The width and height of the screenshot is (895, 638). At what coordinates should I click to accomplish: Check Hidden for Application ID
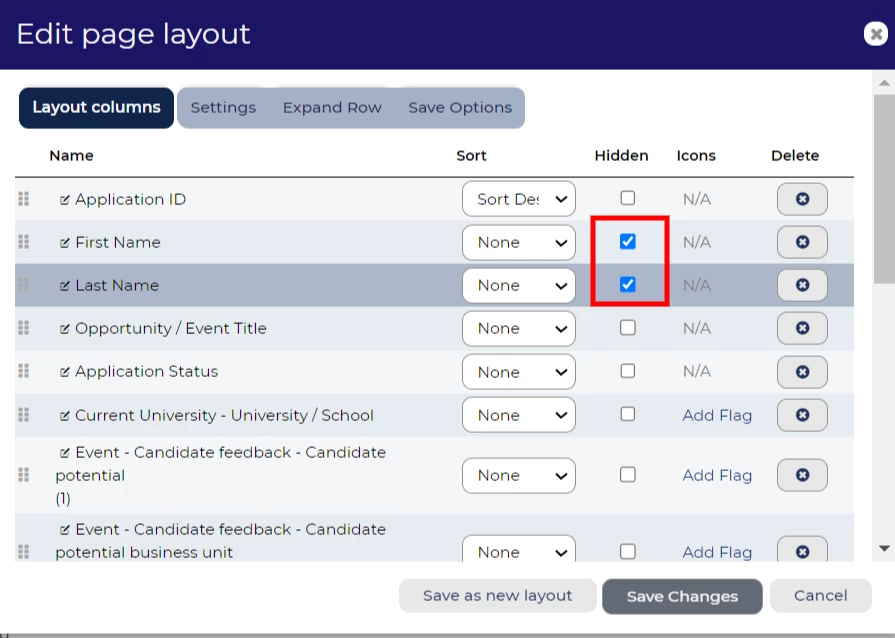point(627,198)
